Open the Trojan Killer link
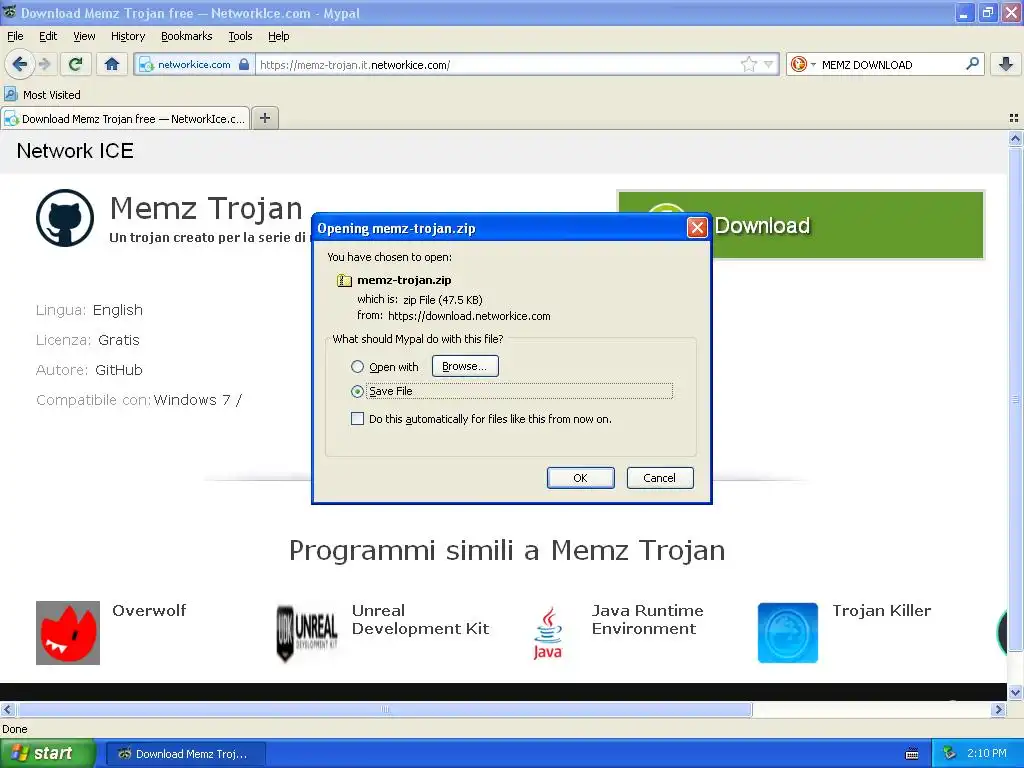Image resolution: width=1024 pixels, height=768 pixels. [x=881, y=611]
